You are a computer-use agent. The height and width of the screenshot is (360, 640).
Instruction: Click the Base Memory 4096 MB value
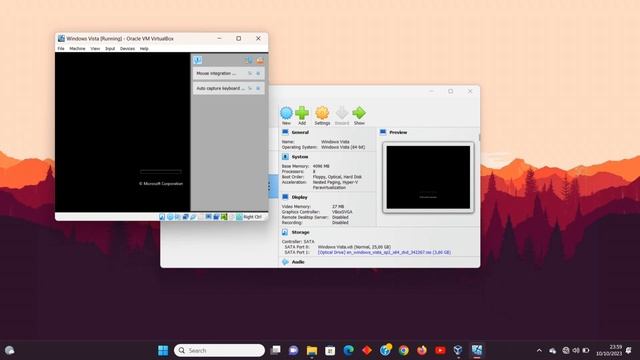tap(321, 166)
